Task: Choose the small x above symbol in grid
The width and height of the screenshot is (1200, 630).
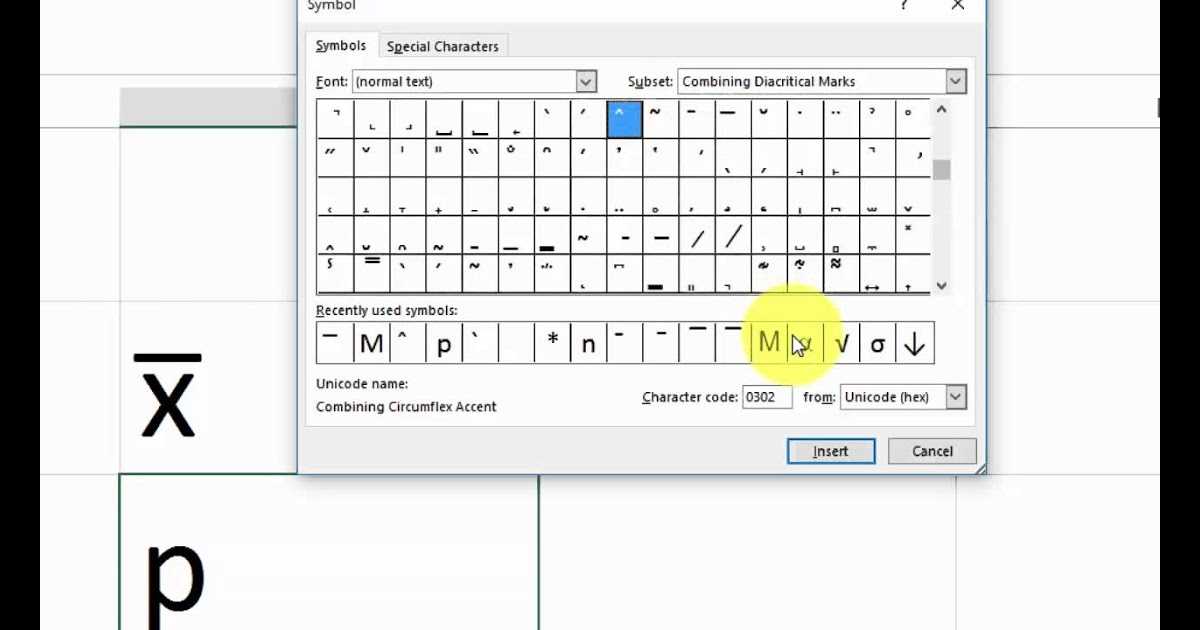Action: [911, 236]
